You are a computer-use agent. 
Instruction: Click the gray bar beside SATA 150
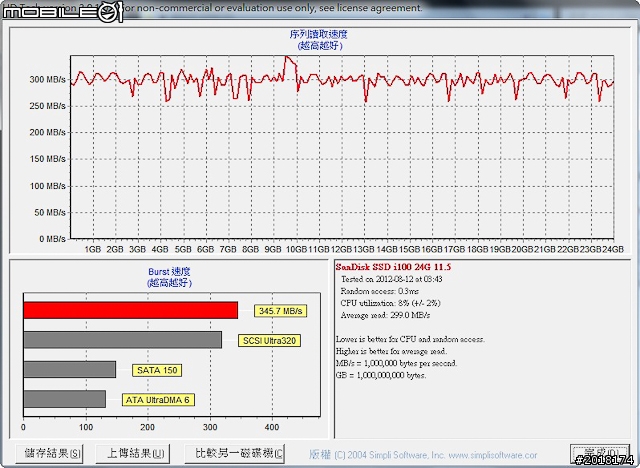[70, 369]
